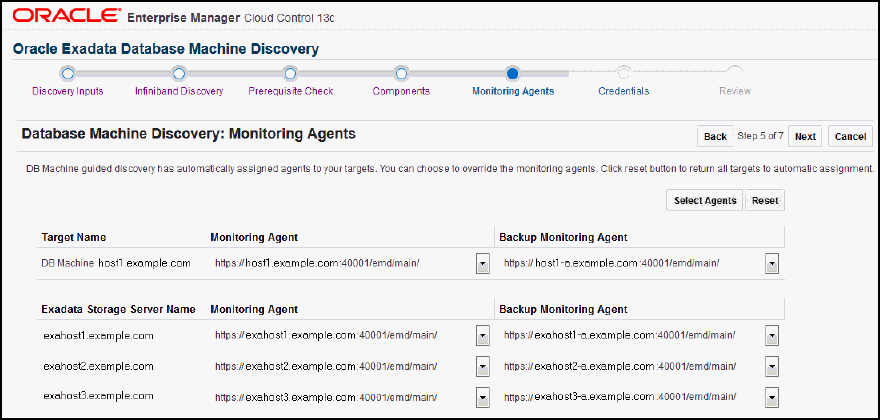Open exahost3 monitoring agent dropdown
This screenshot has width=880, height=420.
tap(482, 398)
